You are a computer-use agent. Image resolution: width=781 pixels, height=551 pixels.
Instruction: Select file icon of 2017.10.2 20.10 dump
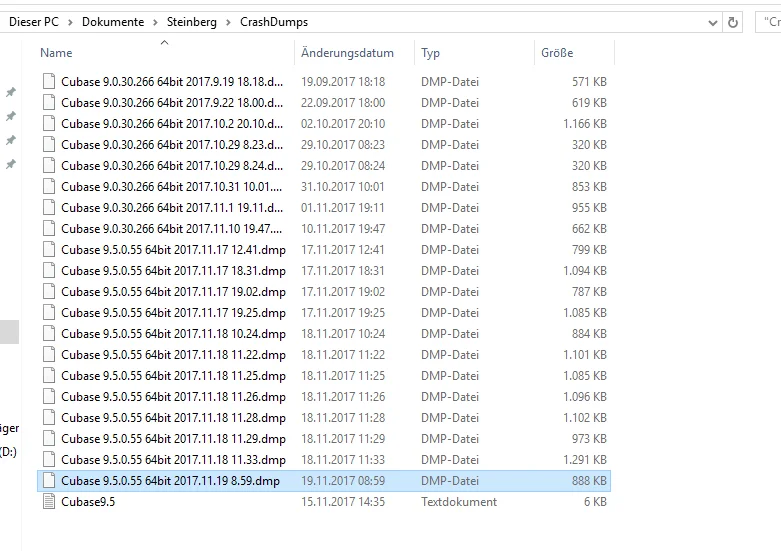[x=49, y=123]
